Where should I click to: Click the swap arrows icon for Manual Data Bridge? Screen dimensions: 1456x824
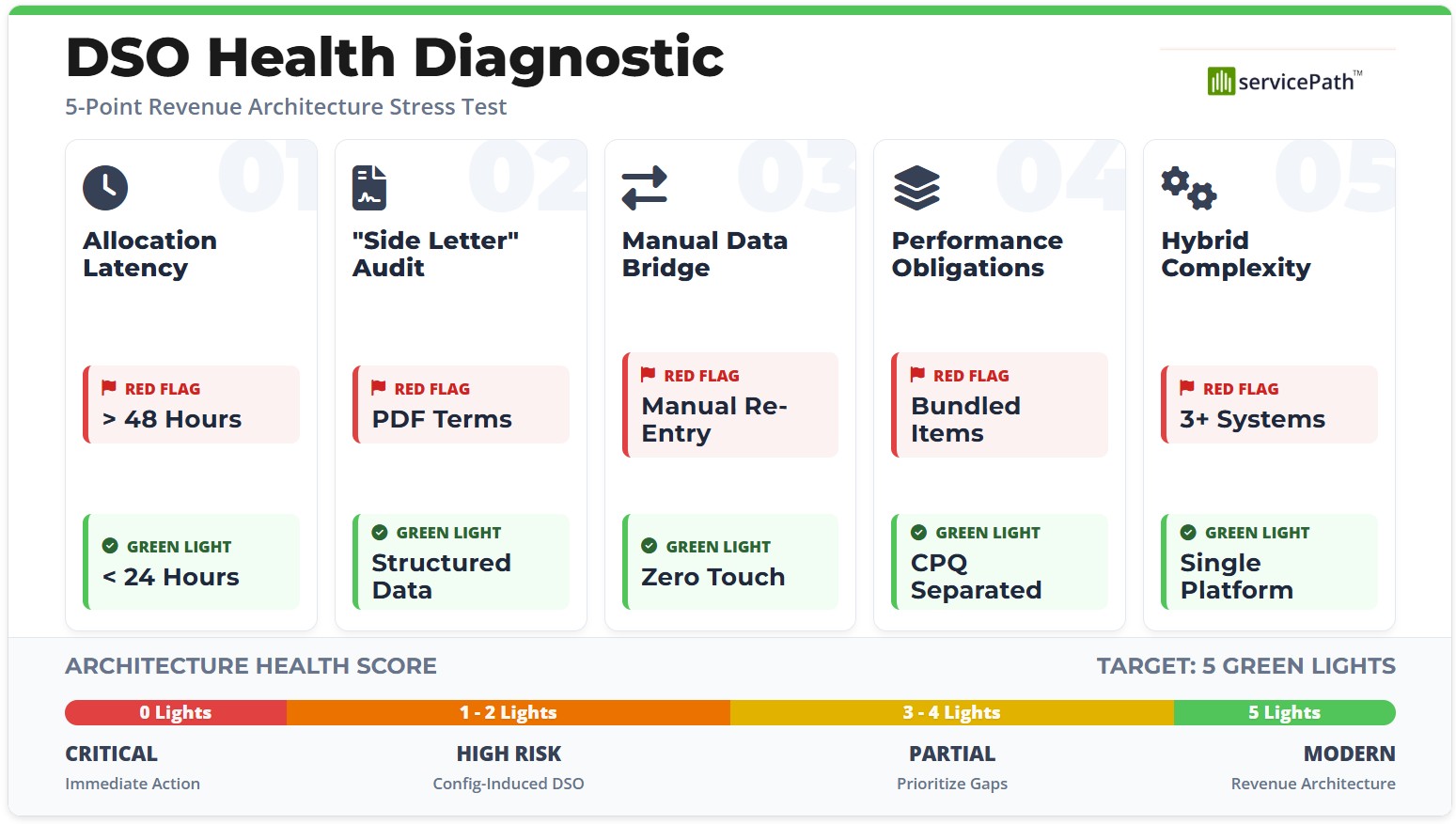[644, 187]
